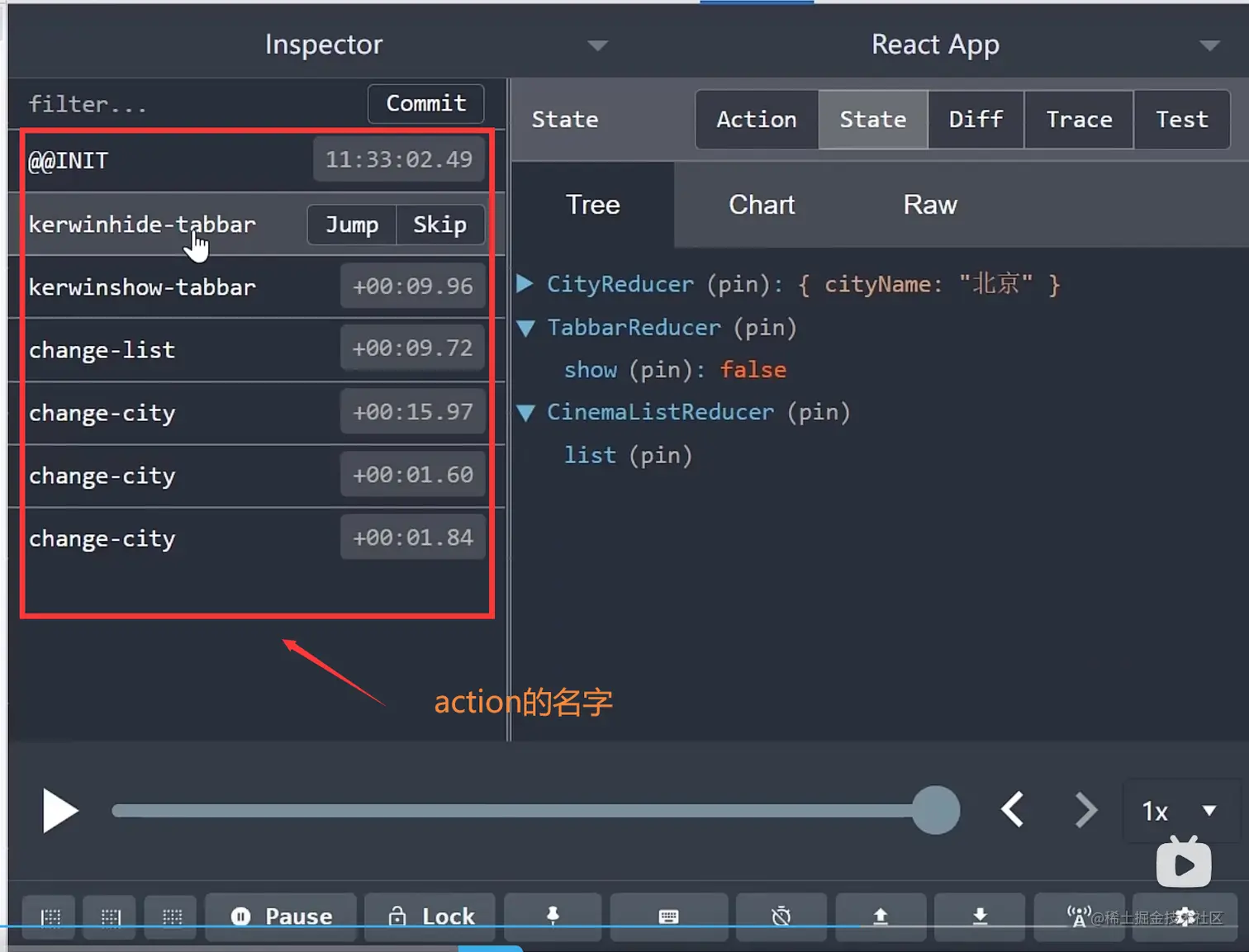1249x952 pixels.
Task: Dock monitor to the right icon
Action: point(111,916)
